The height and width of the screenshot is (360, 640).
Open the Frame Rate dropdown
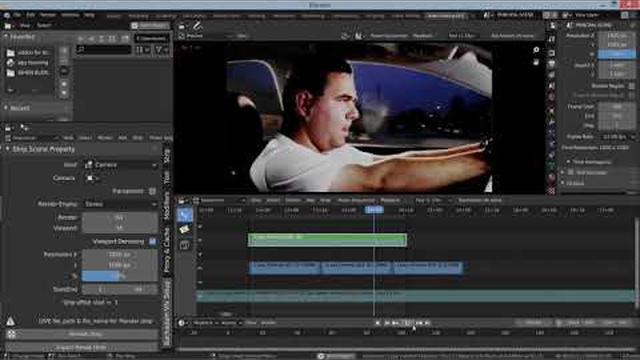tap(617, 137)
